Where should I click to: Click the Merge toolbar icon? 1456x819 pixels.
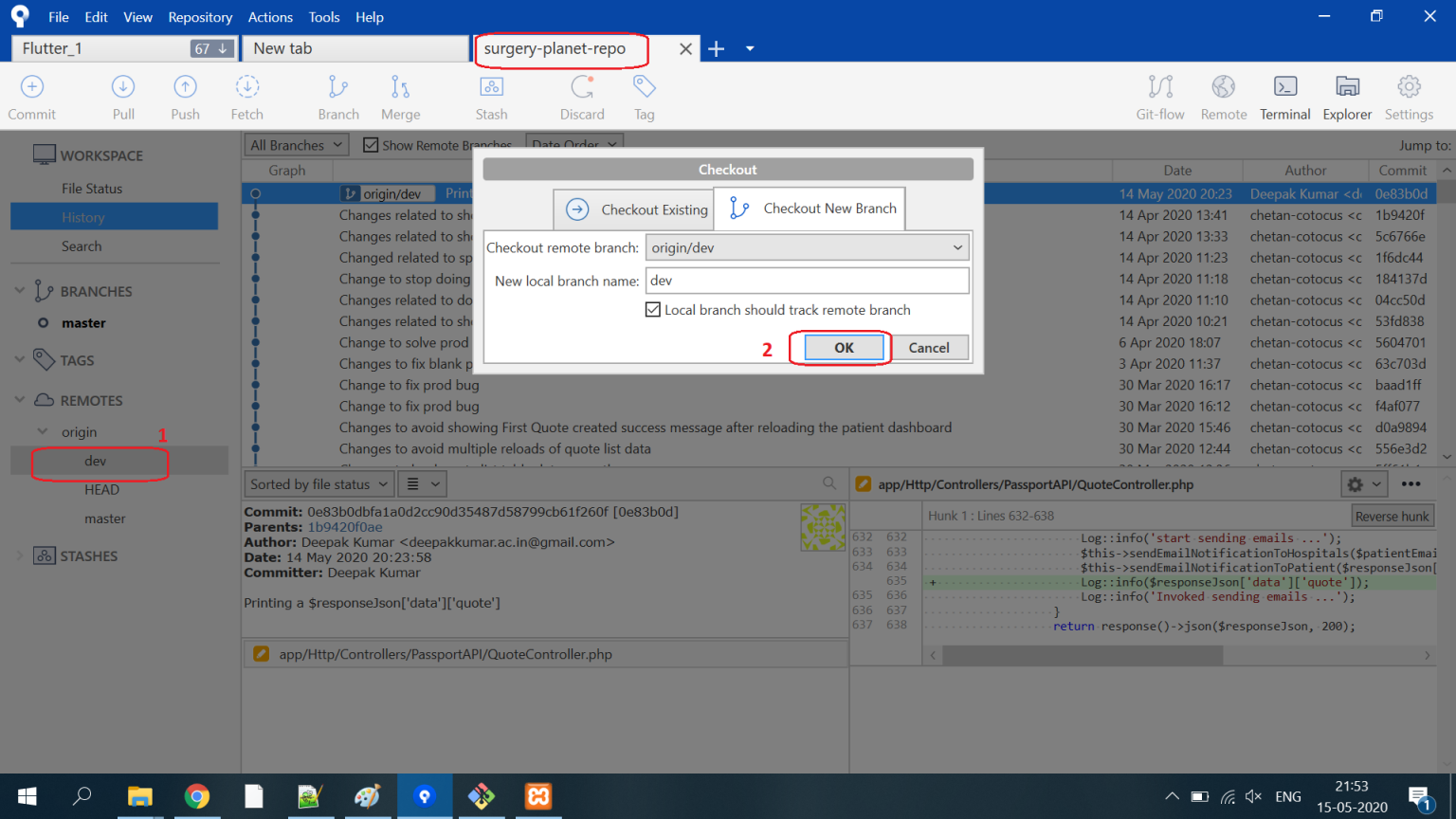point(401,98)
